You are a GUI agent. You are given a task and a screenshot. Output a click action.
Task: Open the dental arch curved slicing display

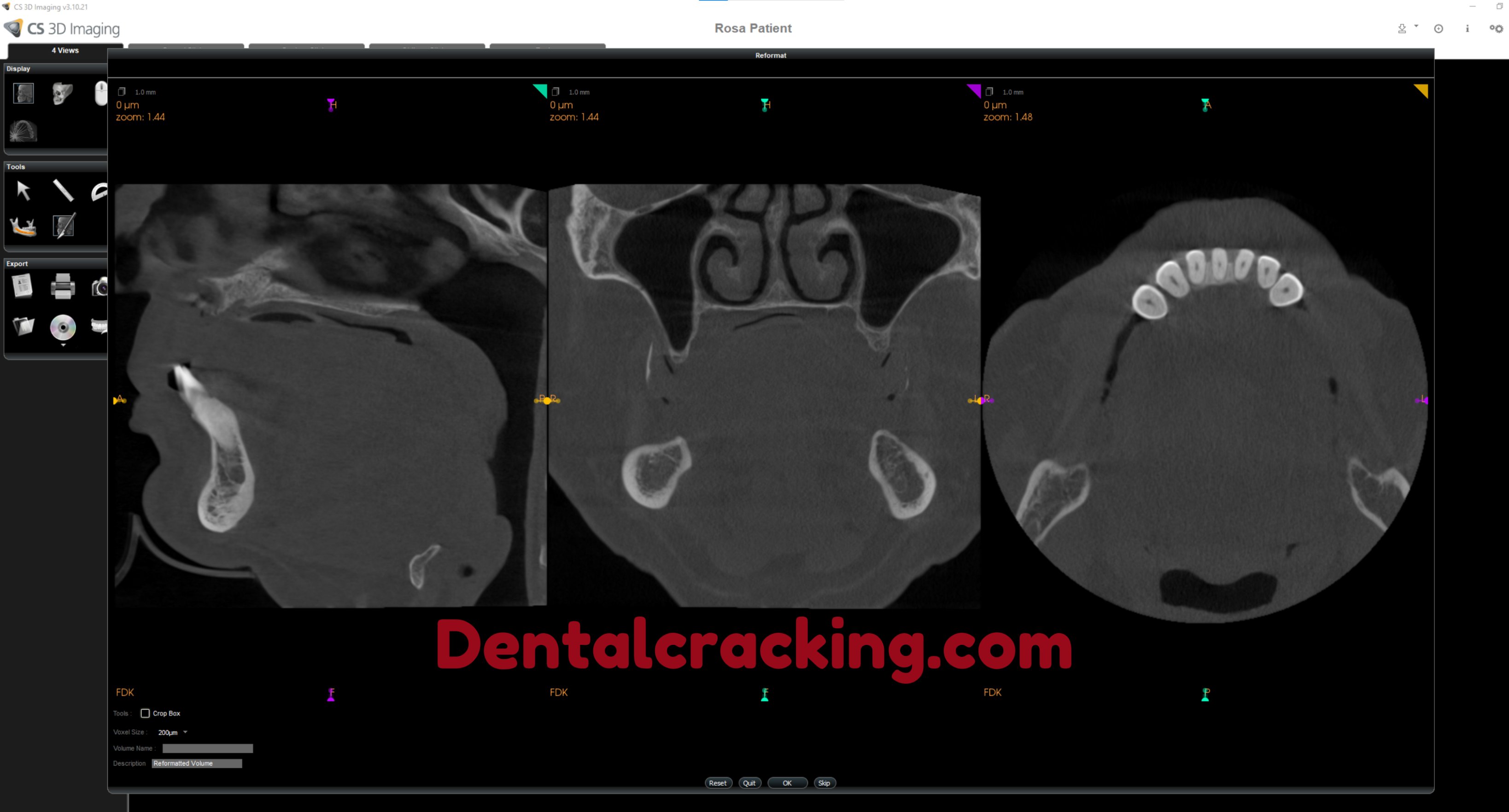click(23, 131)
